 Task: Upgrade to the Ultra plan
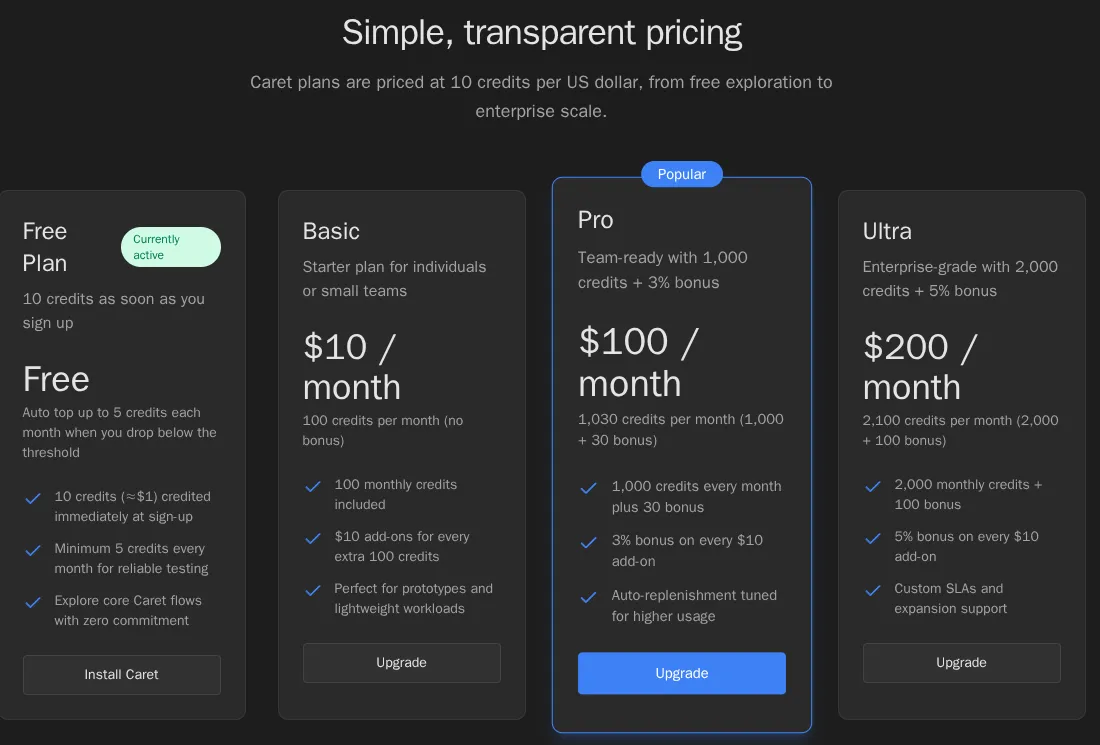click(x=961, y=662)
